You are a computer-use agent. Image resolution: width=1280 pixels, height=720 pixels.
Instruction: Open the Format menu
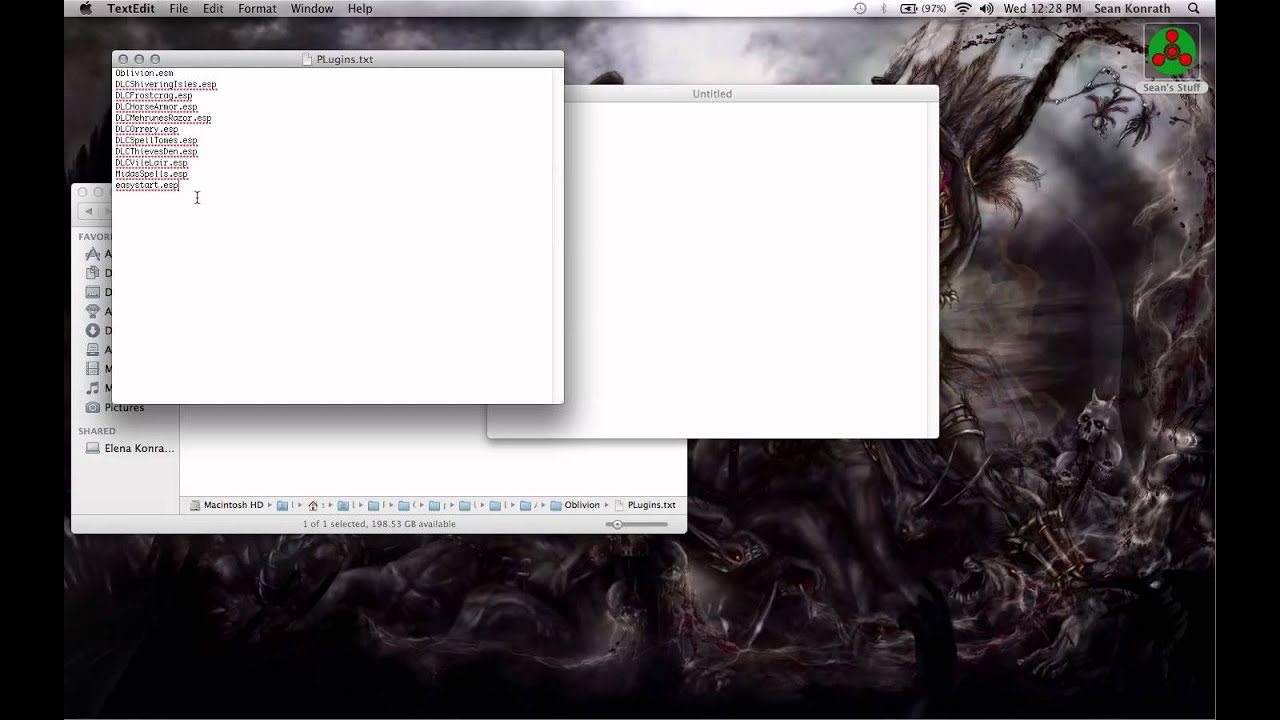point(257,8)
